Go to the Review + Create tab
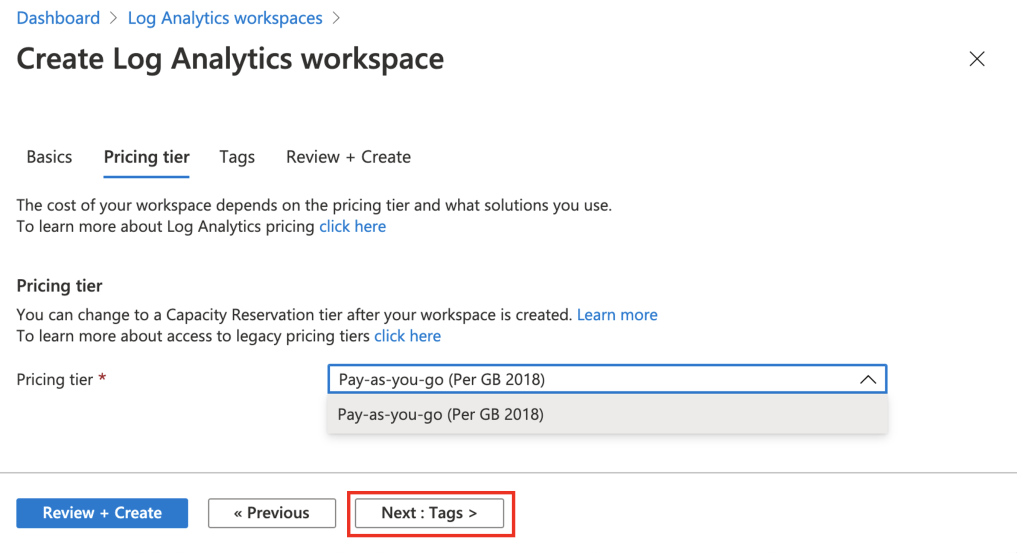Image resolution: width=1023 pixels, height=558 pixels. click(x=348, y=157)
